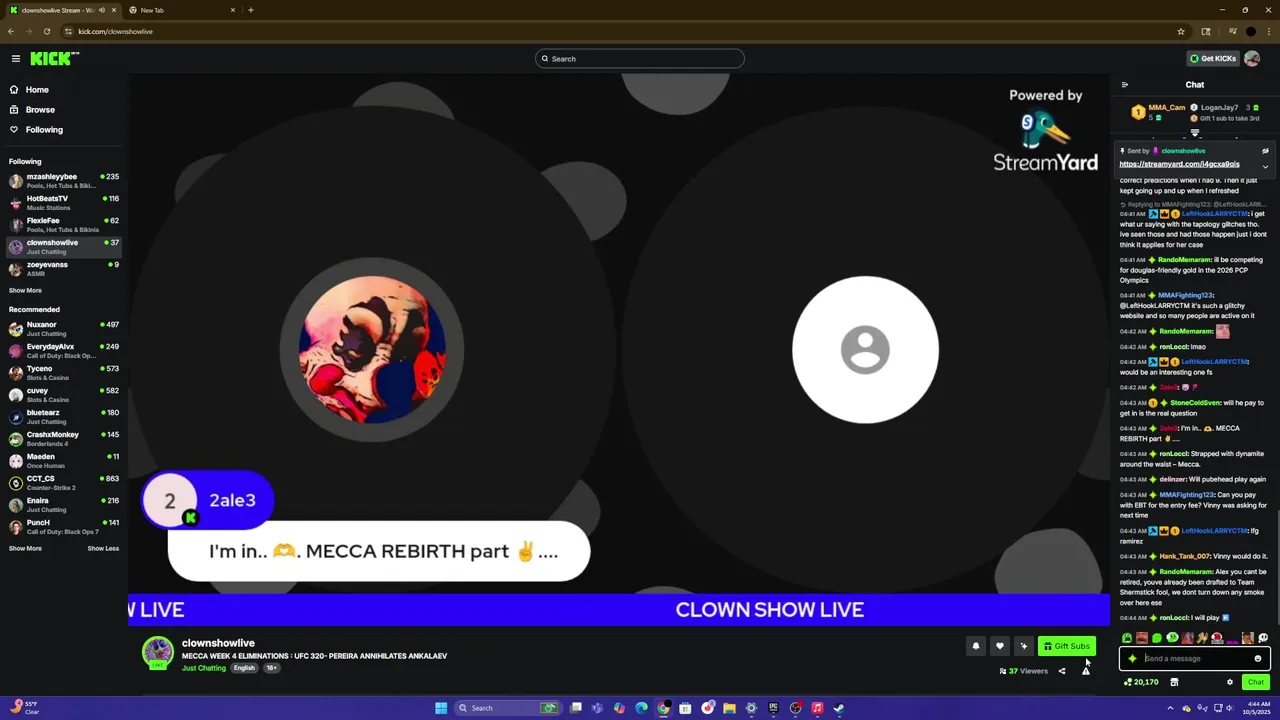Open the hamburger sidebar menu
The height and width of the screenshot is (720, 1280).
point(15,59)
